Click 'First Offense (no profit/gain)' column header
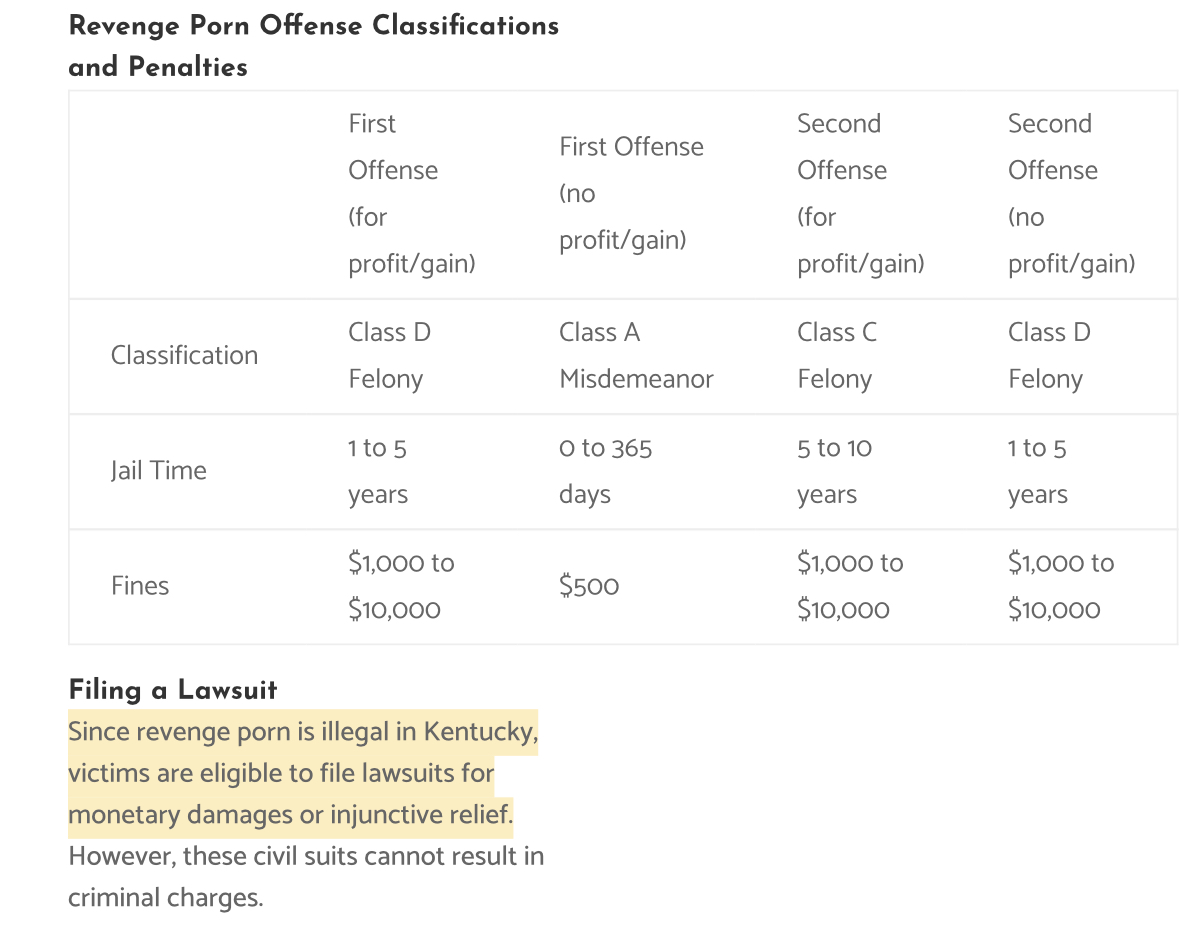Screen dimensions: 1179x929 [x=631, y=193]
